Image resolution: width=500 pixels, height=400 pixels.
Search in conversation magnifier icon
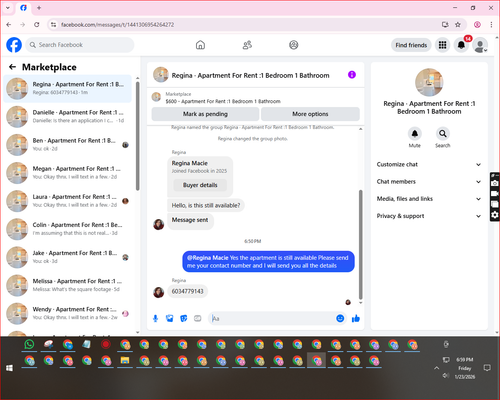tap(443, 134)
